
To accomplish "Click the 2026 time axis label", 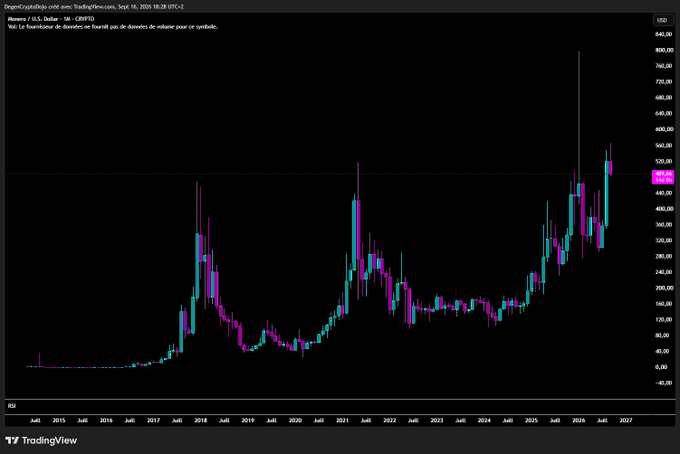I will pyautogui.click(x=579, y=420).
